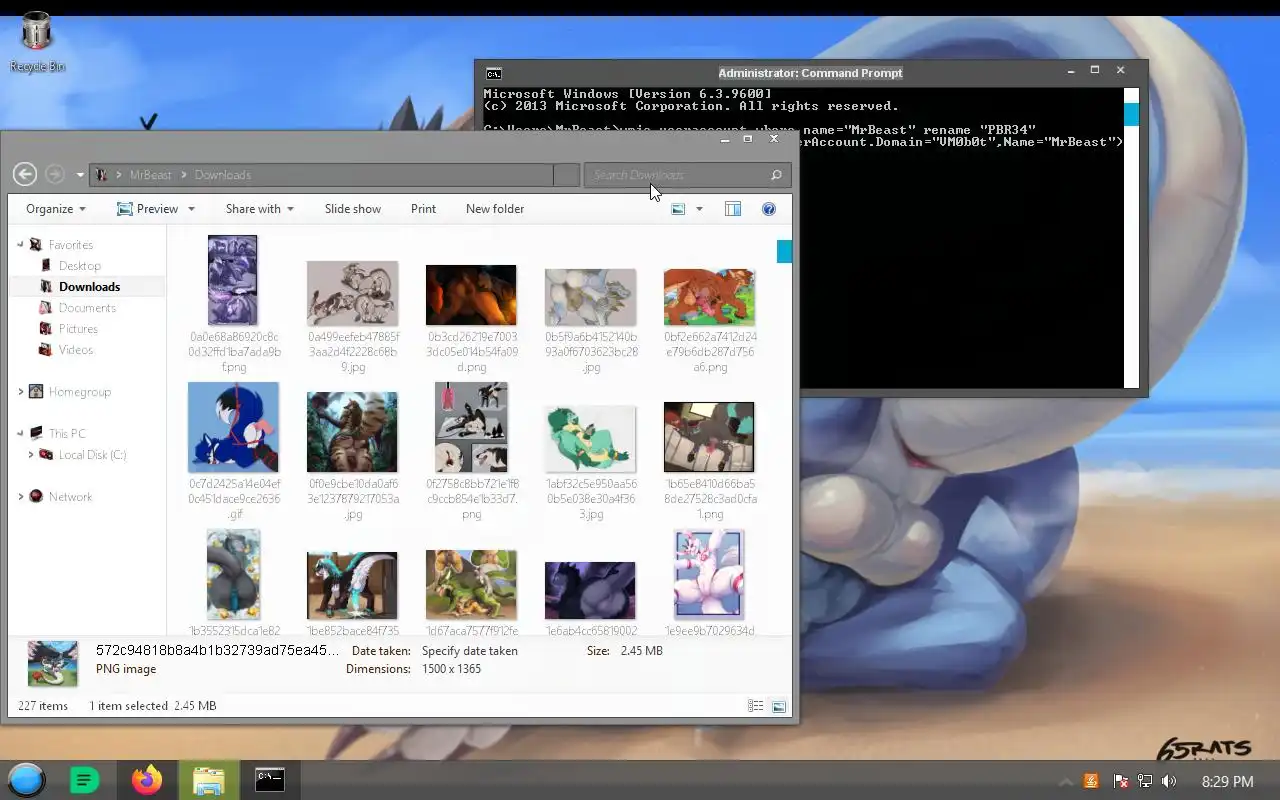
Task: Open the Recycle Bin desktop icon
Action: [x=37, y=42]
